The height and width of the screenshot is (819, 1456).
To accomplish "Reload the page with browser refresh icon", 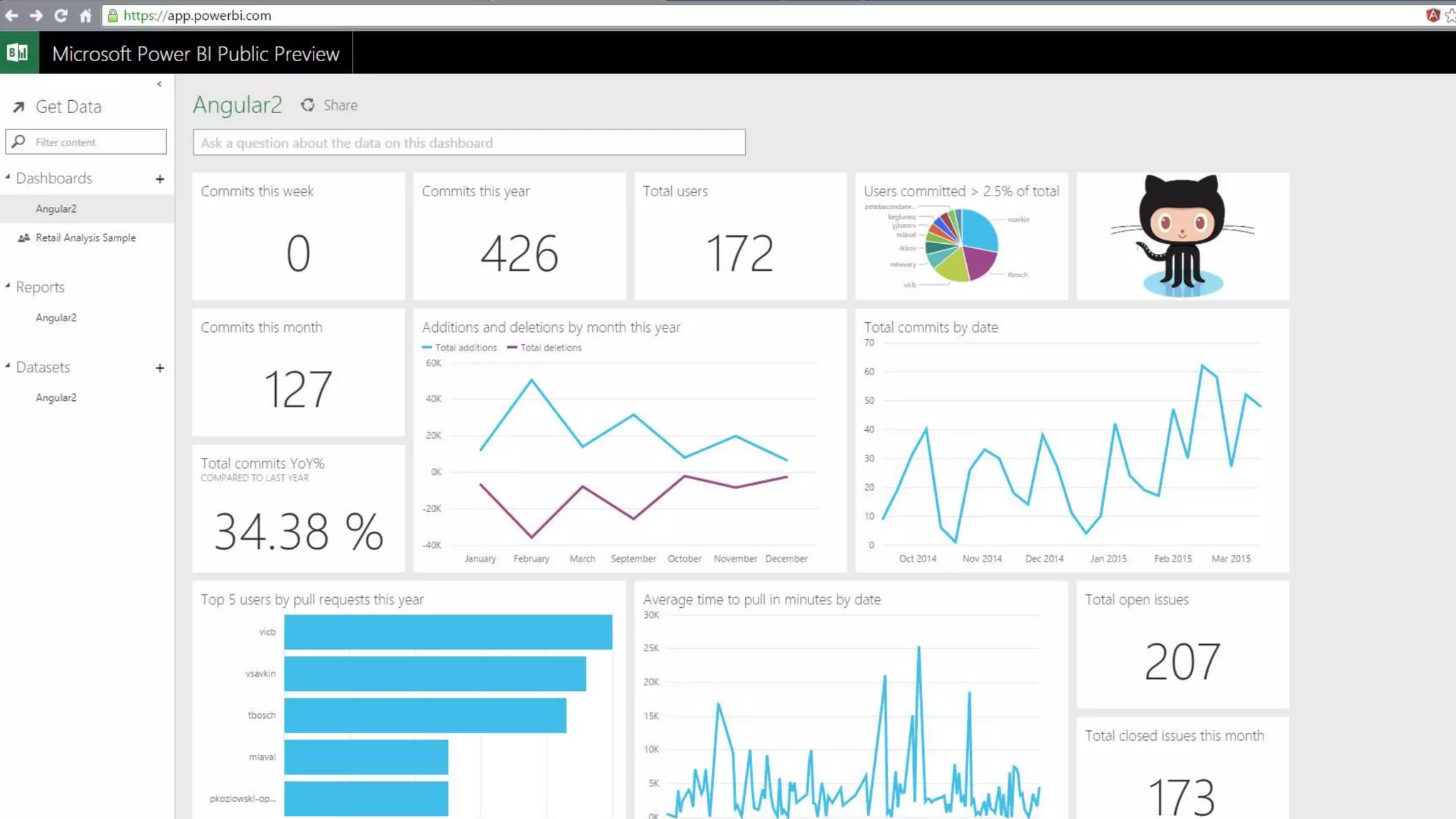I will (60, 15).
